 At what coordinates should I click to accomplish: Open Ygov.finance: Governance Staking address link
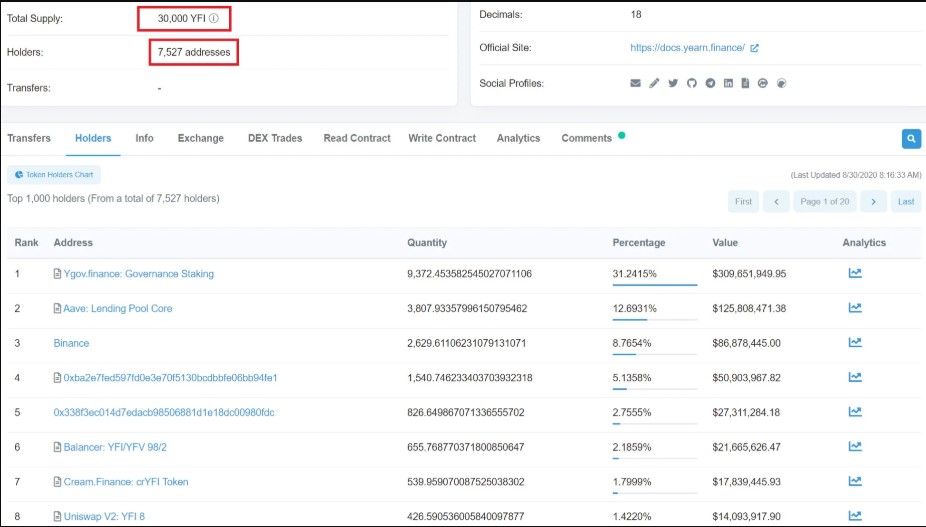(x=139, y=274)
